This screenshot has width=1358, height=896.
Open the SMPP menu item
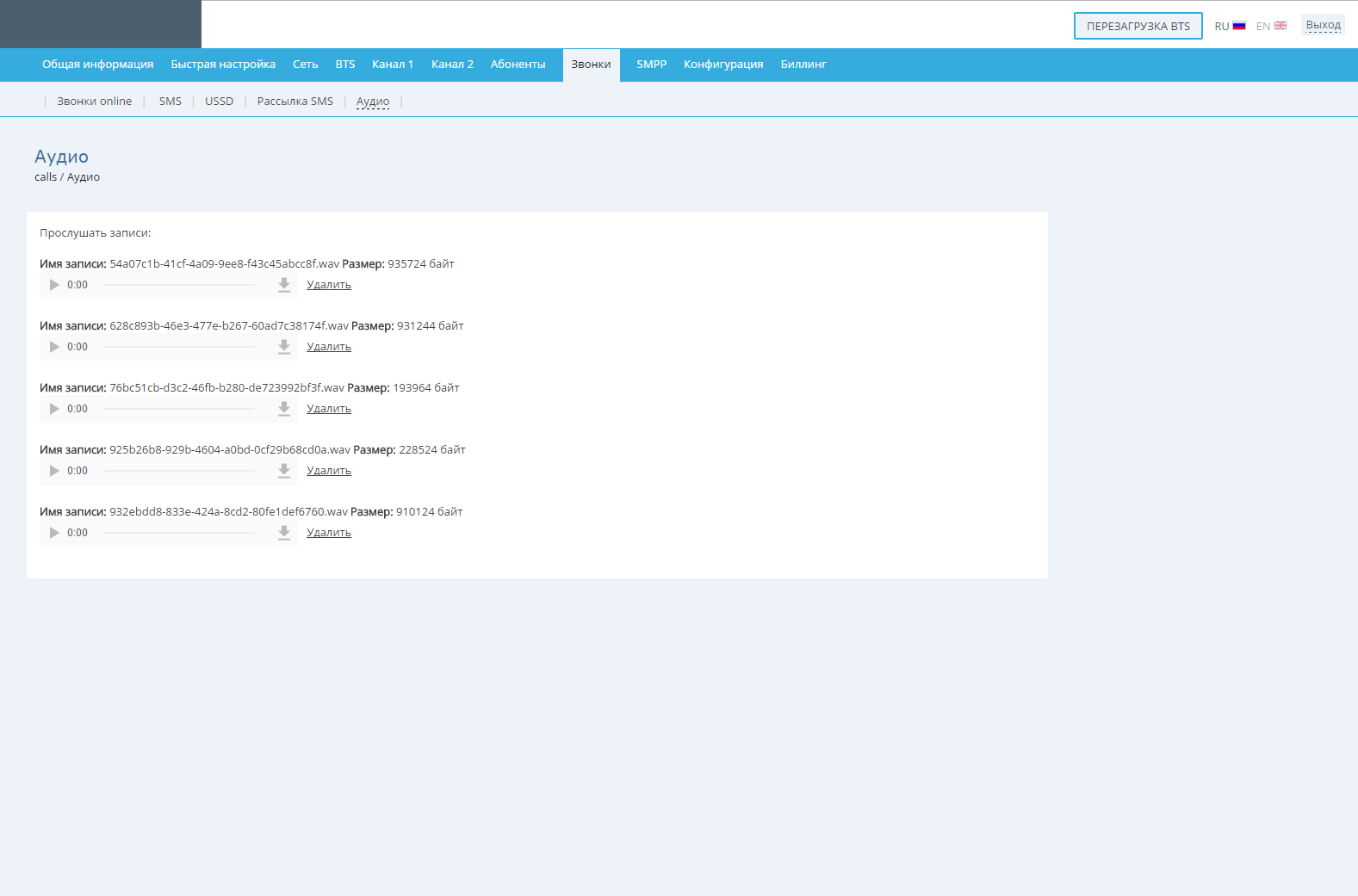point(652,65)
